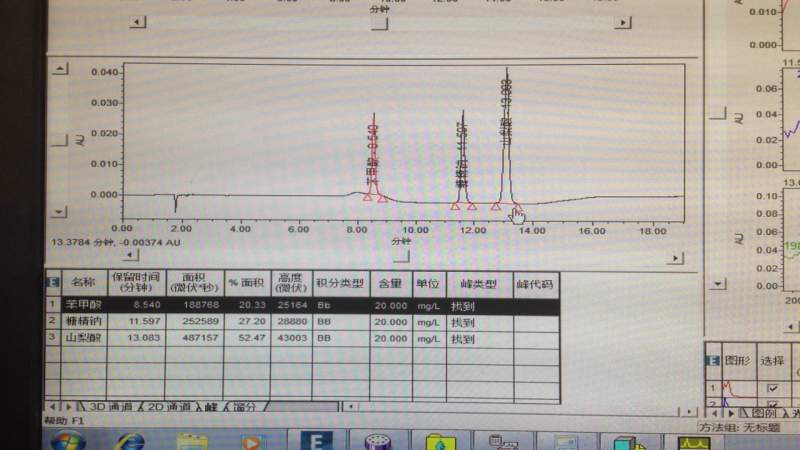Open the yellow chromatogram peak taskbar app
Image resolution: width=800 pixels, height=450 pixels.
pyautogui.click(x=694, y=442)
